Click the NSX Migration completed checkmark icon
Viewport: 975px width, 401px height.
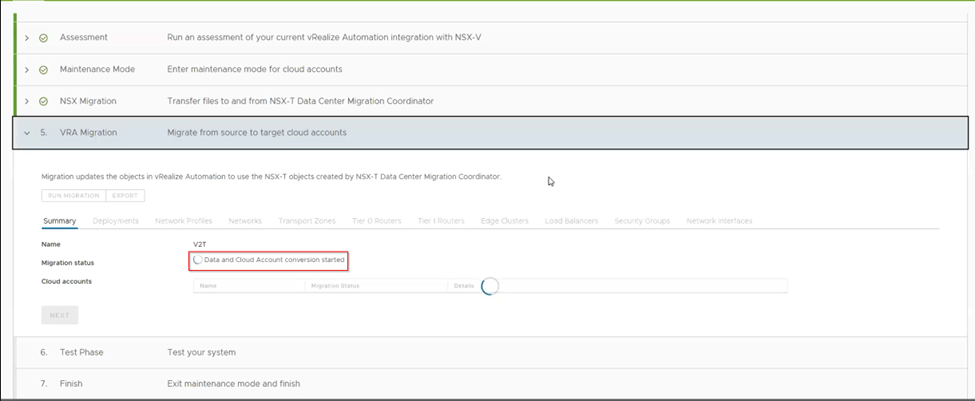tap(43, 101)
